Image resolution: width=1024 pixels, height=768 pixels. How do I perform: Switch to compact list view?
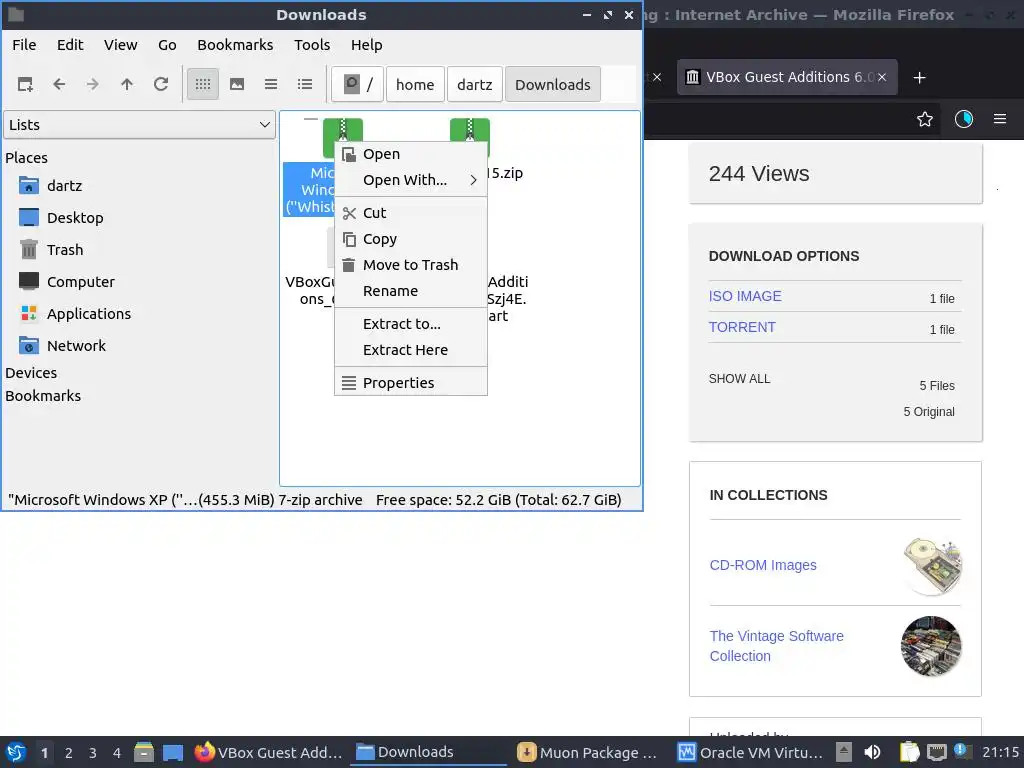pos(271,84)
